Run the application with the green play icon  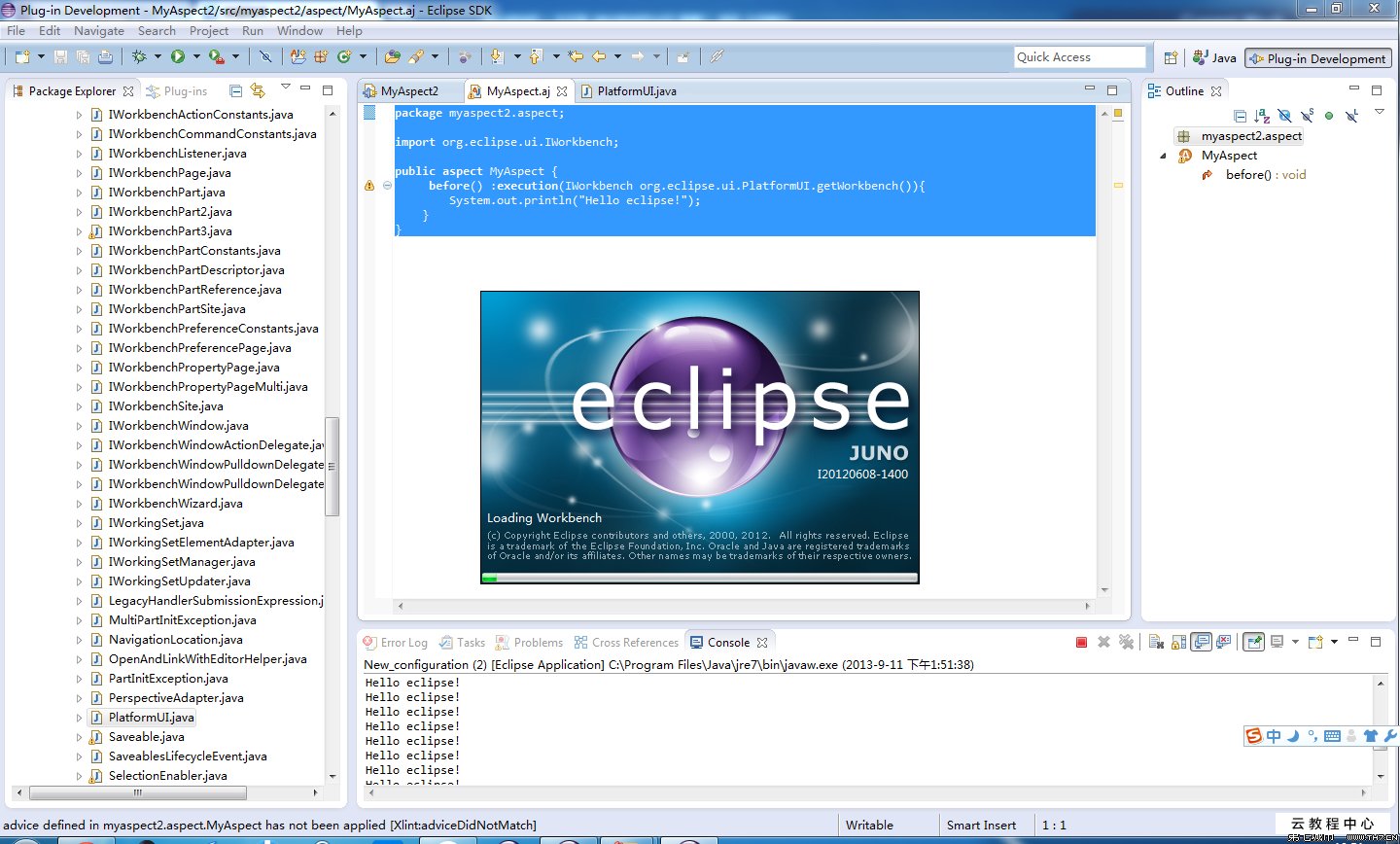[x=178, y=56]
